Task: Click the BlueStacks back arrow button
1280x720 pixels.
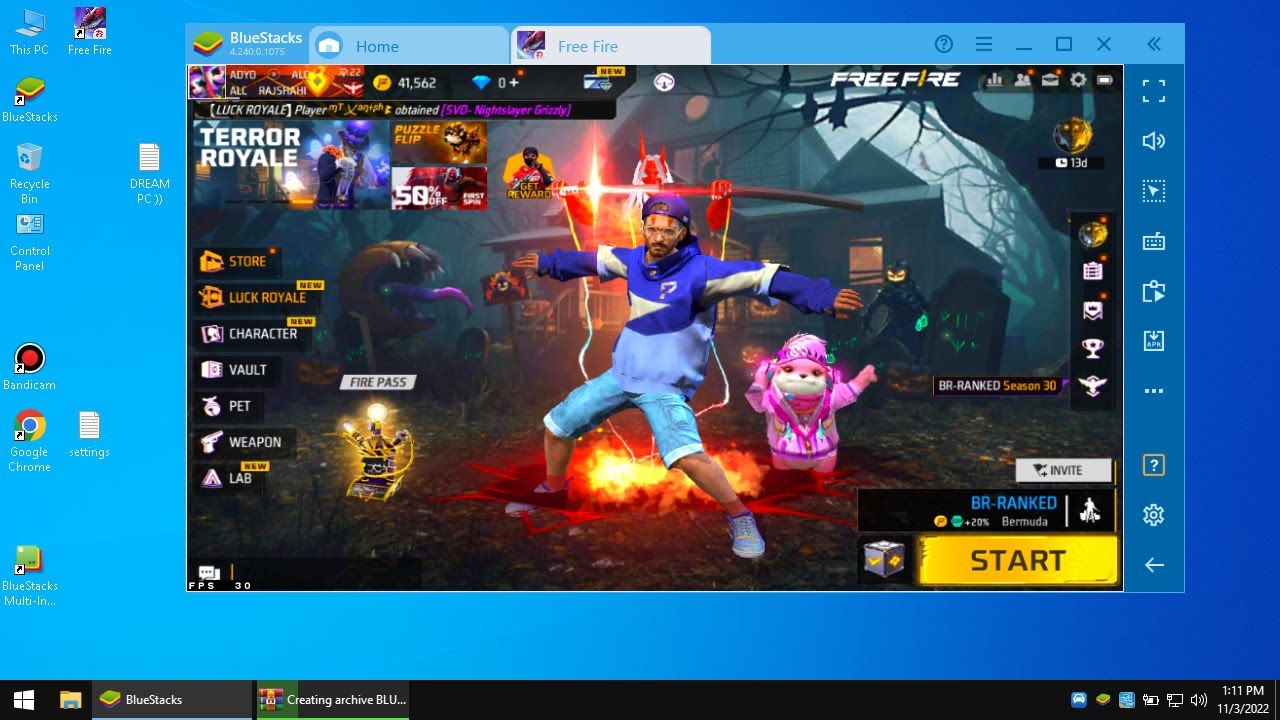Action: pos(1153,565)
